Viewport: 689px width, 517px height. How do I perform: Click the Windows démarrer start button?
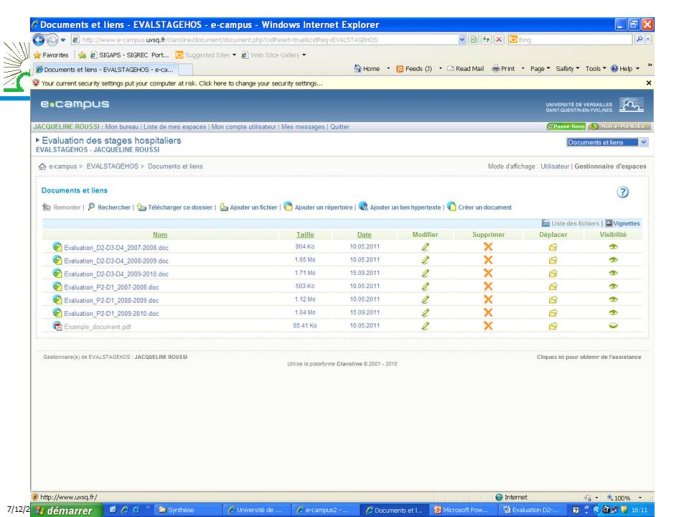(x=65, y=510)
